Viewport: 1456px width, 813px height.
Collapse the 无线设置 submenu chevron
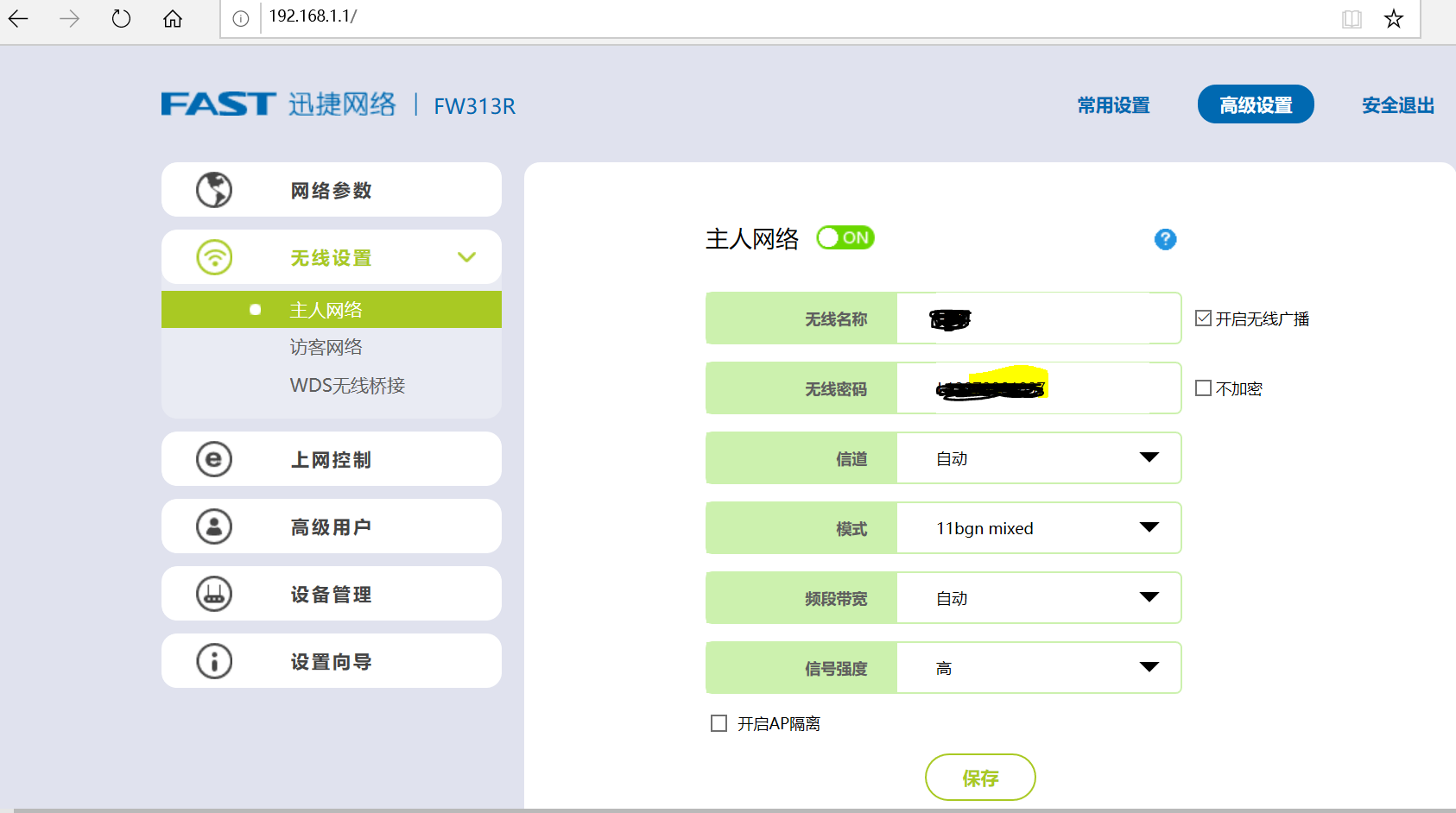click(466, 256)
